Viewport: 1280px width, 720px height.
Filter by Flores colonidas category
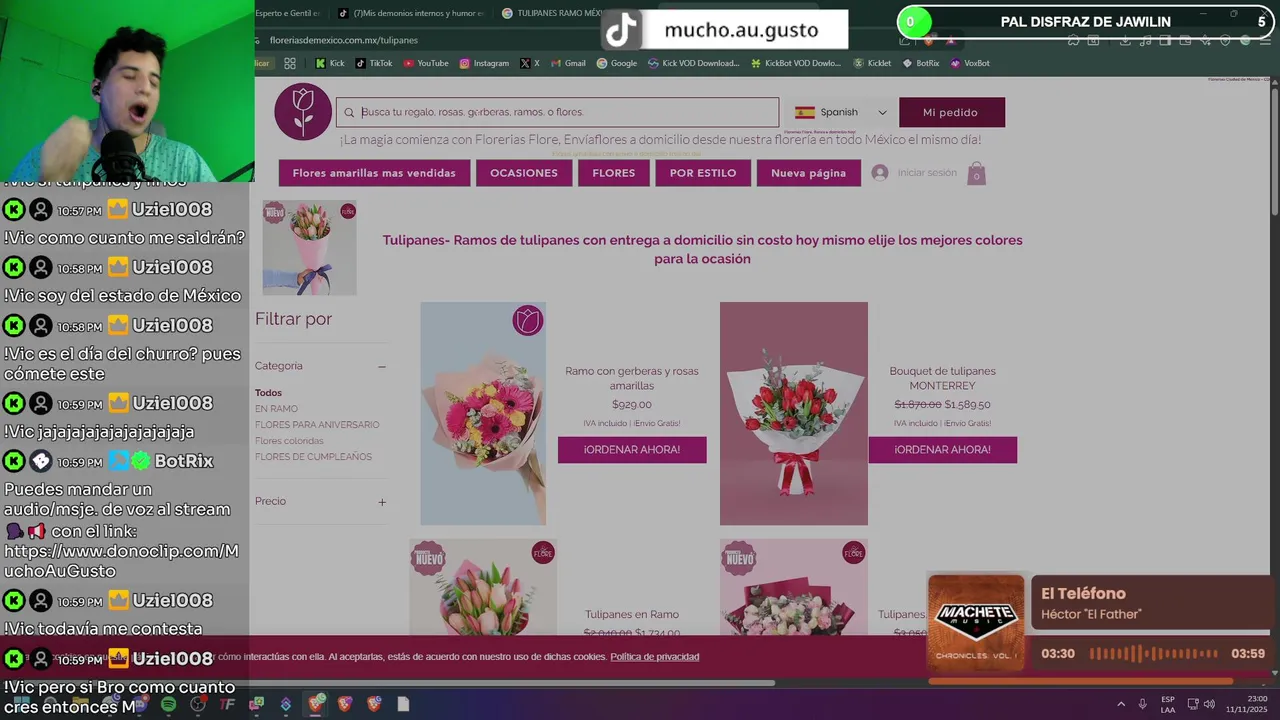tap(289, 441)
